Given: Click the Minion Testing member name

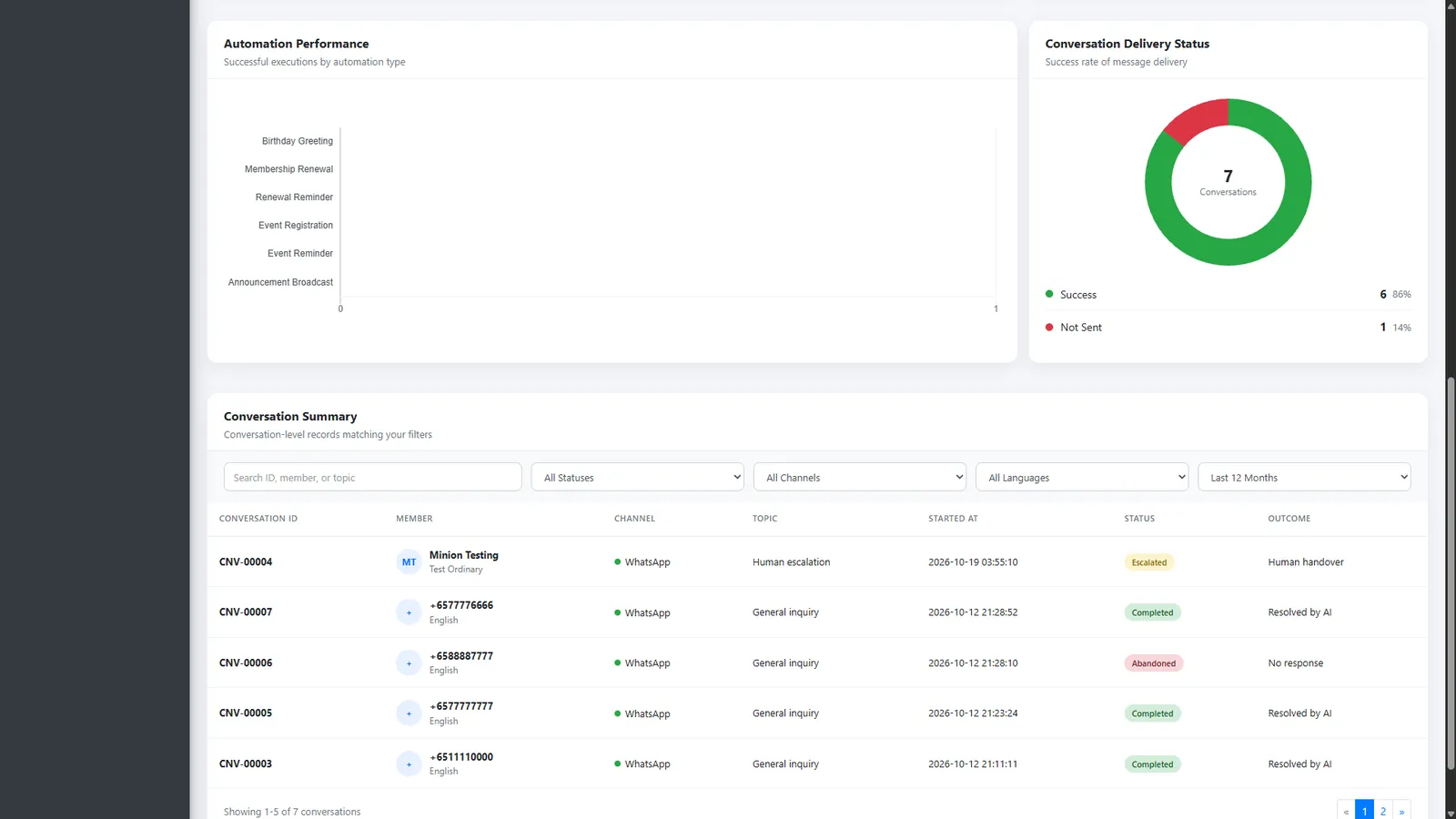Looking at the screenshot, I should point(464,555).
